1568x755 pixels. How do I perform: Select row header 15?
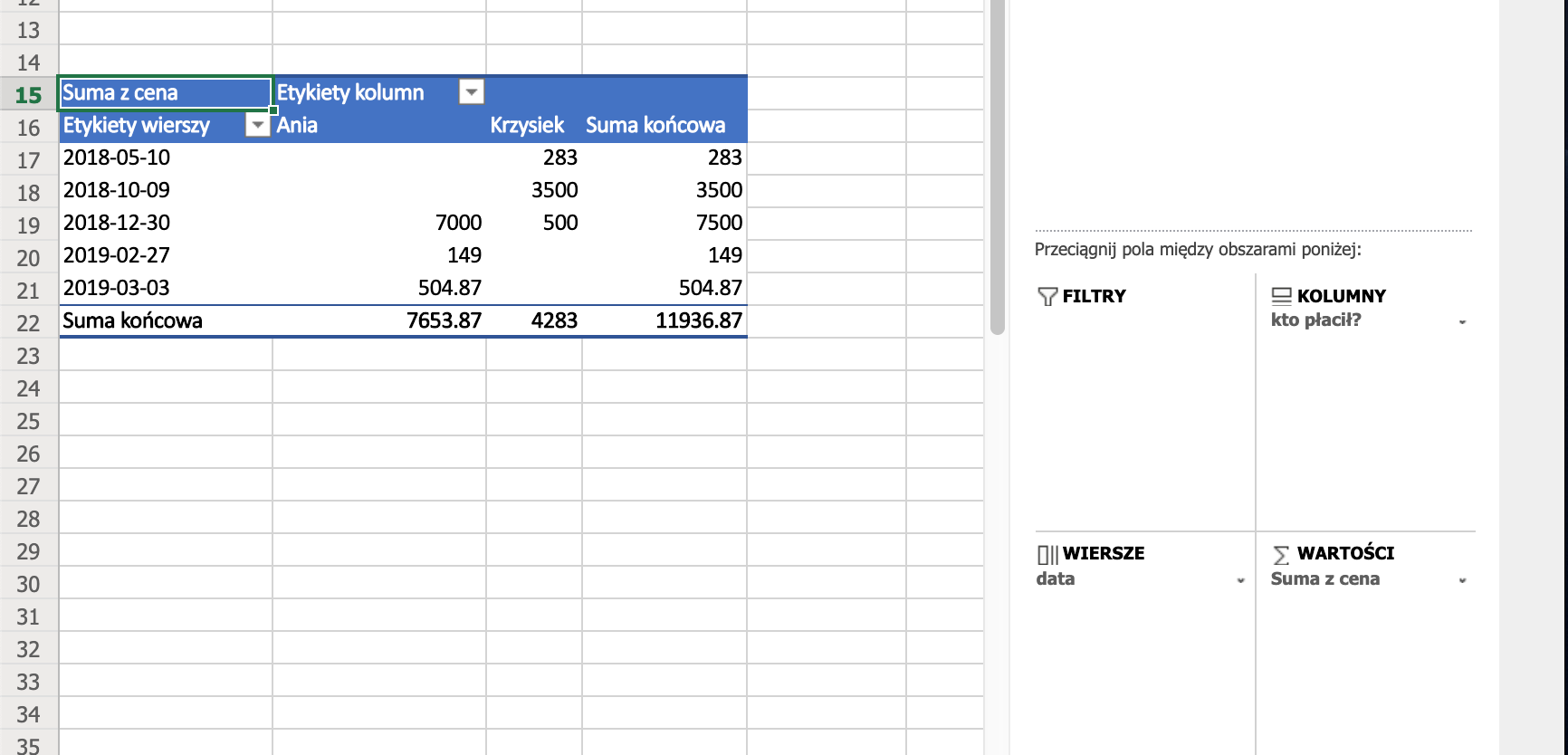tap(29, 94)
